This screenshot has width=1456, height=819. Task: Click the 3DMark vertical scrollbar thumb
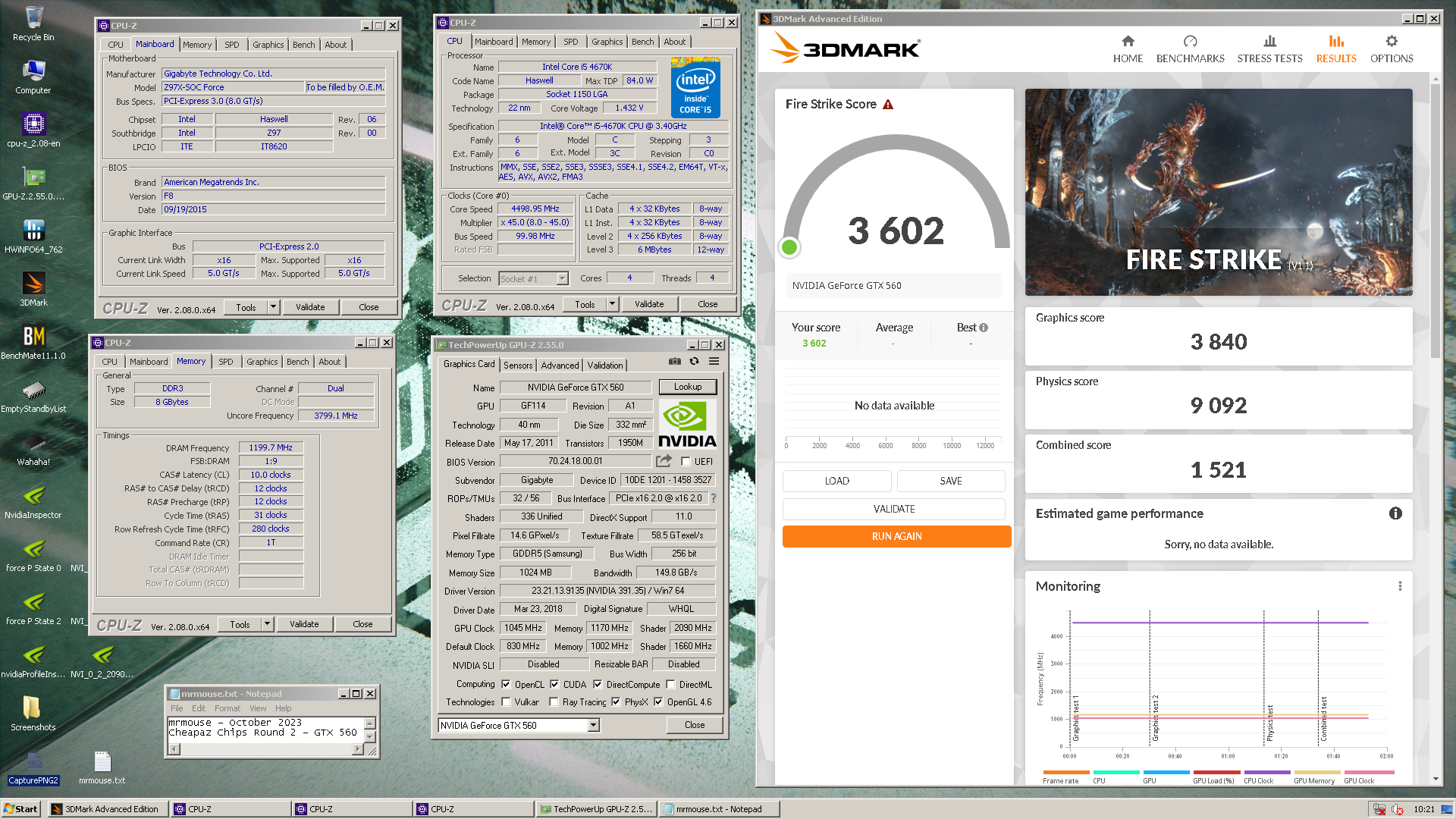pos(1435,220)
